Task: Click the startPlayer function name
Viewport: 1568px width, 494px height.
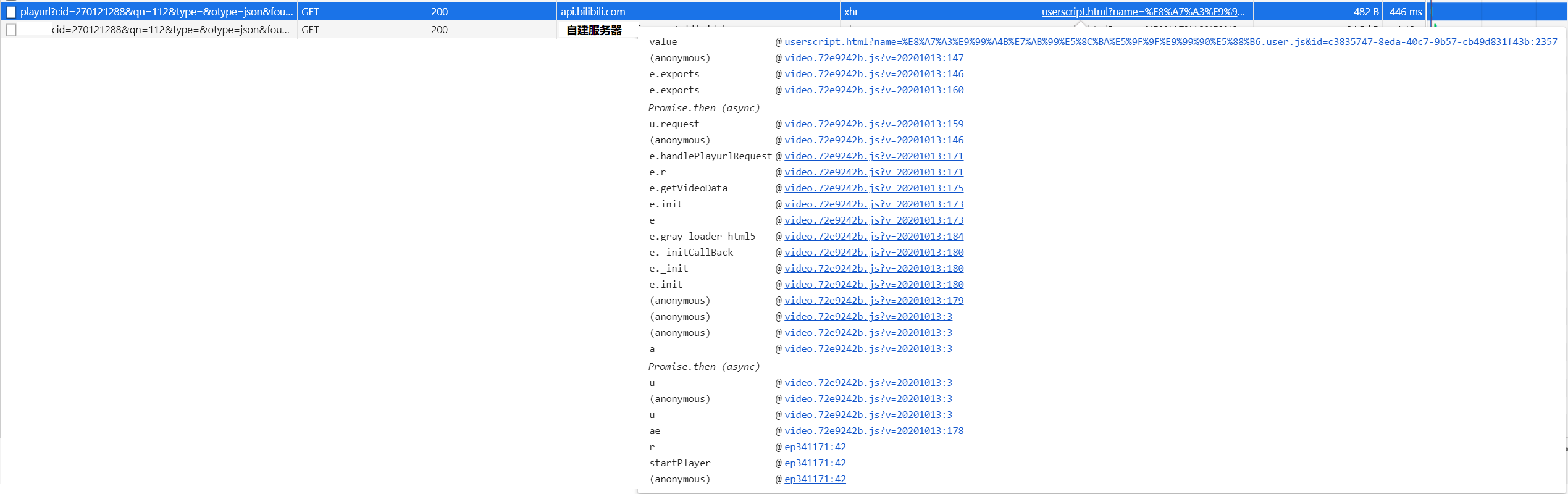Action: click(680, 463)
